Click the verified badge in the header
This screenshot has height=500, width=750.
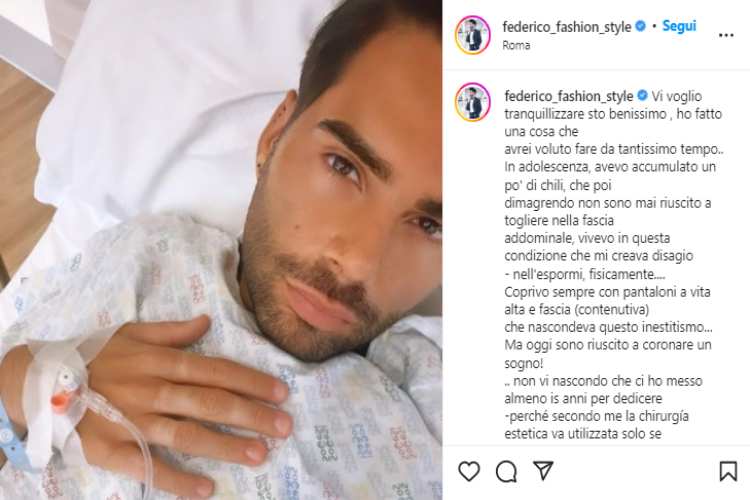click(x=640, y=26)
